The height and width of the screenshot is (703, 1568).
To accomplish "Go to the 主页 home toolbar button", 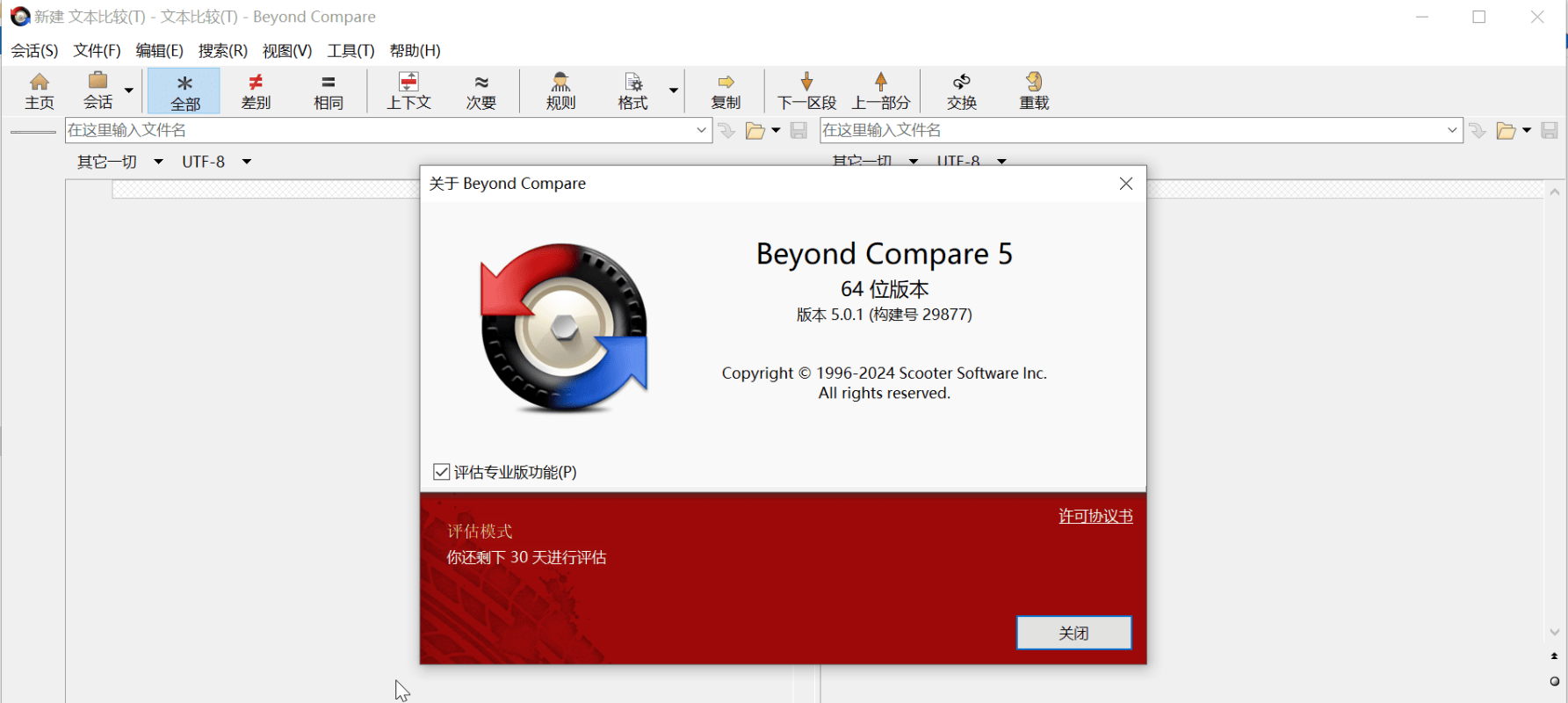I will click(x=40, y=91).
